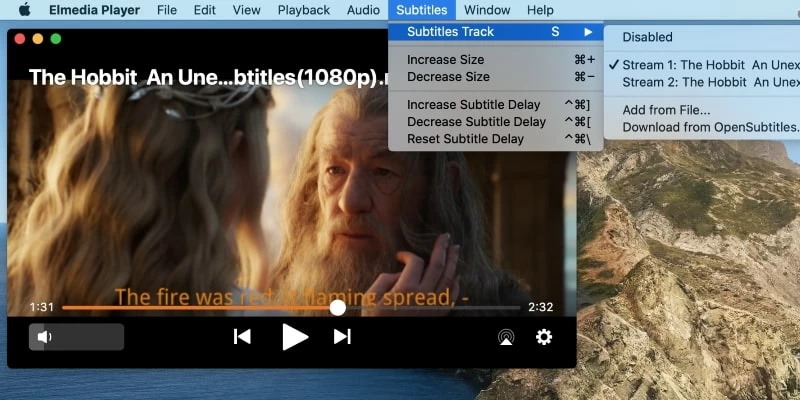Image resolution: width=800 pixels, height=400 pixels.
Task: Open the Playback menu
Action: [x=304, y=10]
